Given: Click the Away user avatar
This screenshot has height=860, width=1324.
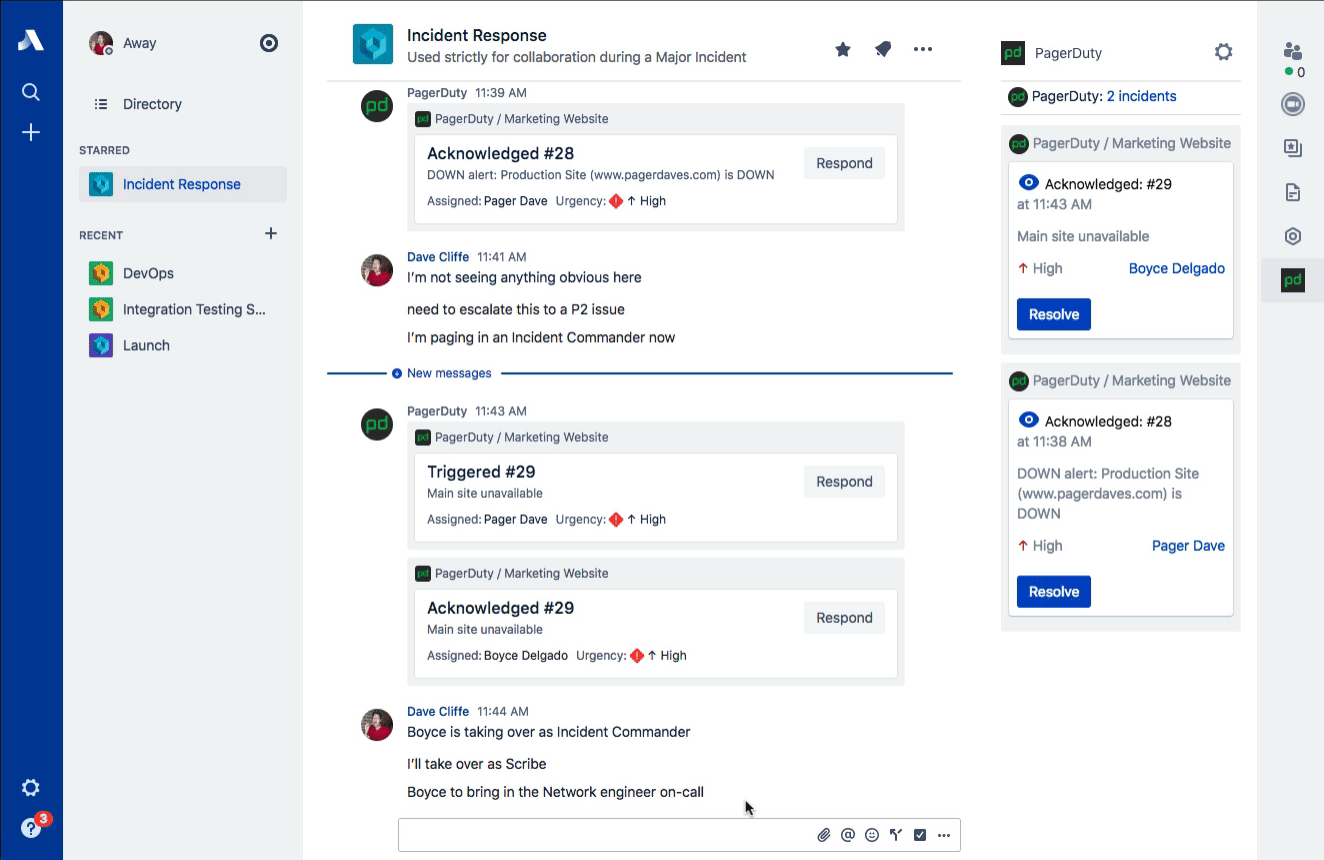Looking at the screenshot, I should coord(101,43).
